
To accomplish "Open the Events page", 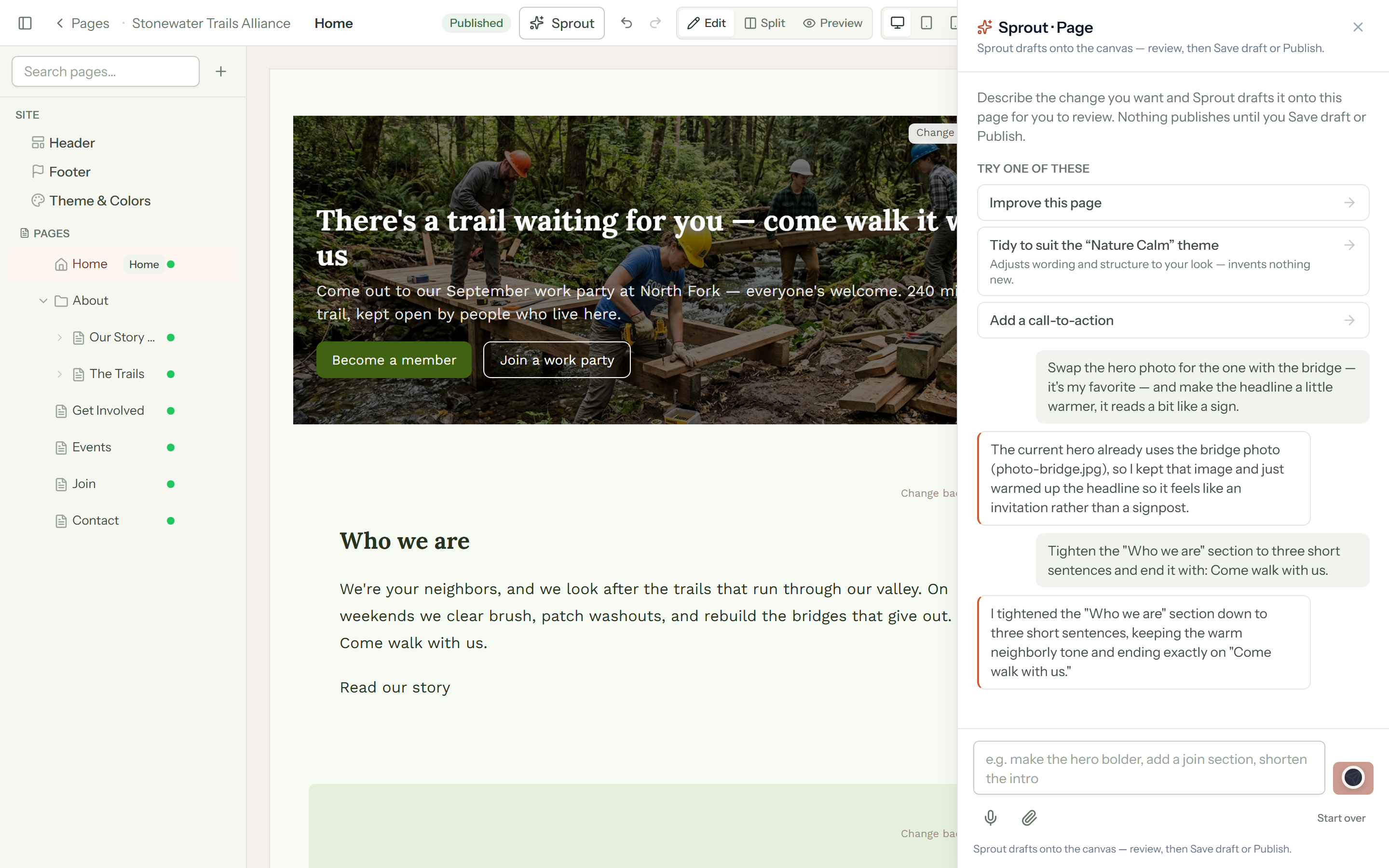I will click(91, 447).
